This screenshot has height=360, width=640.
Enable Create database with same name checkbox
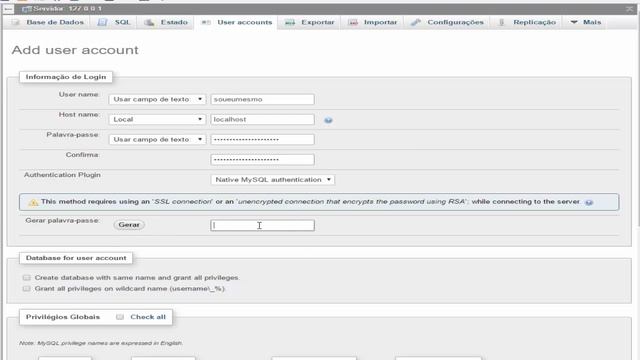(x=27, y=278)
